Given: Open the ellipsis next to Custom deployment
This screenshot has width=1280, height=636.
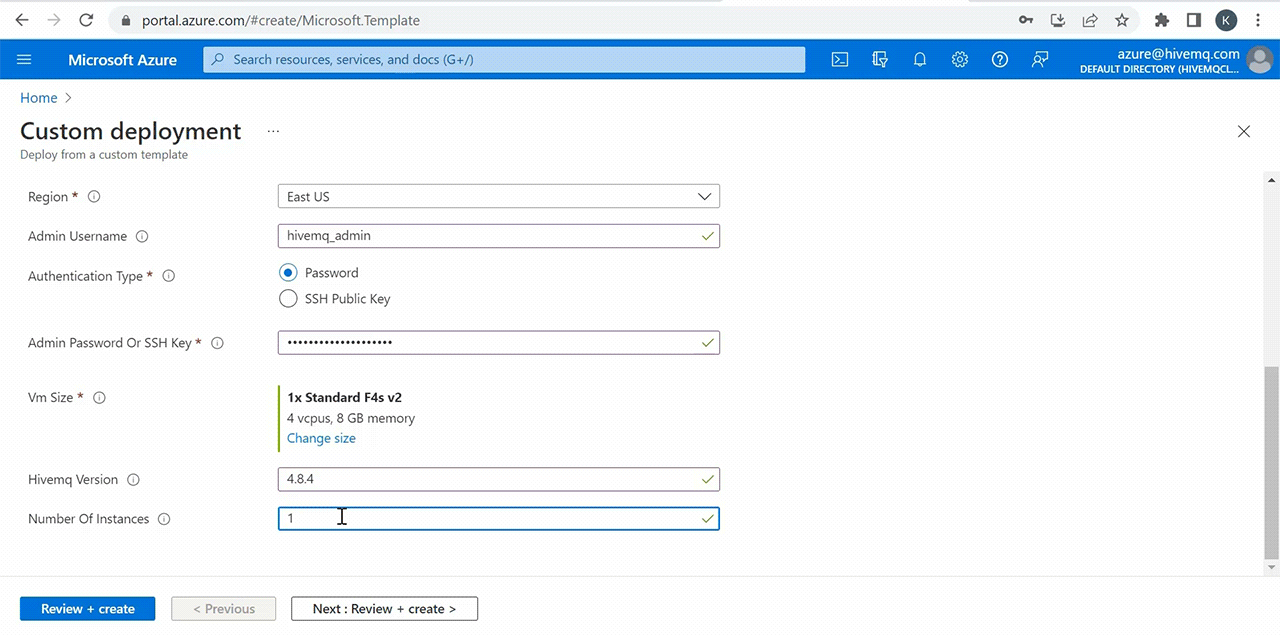Looking at the screenshot, I should [273, 131].
